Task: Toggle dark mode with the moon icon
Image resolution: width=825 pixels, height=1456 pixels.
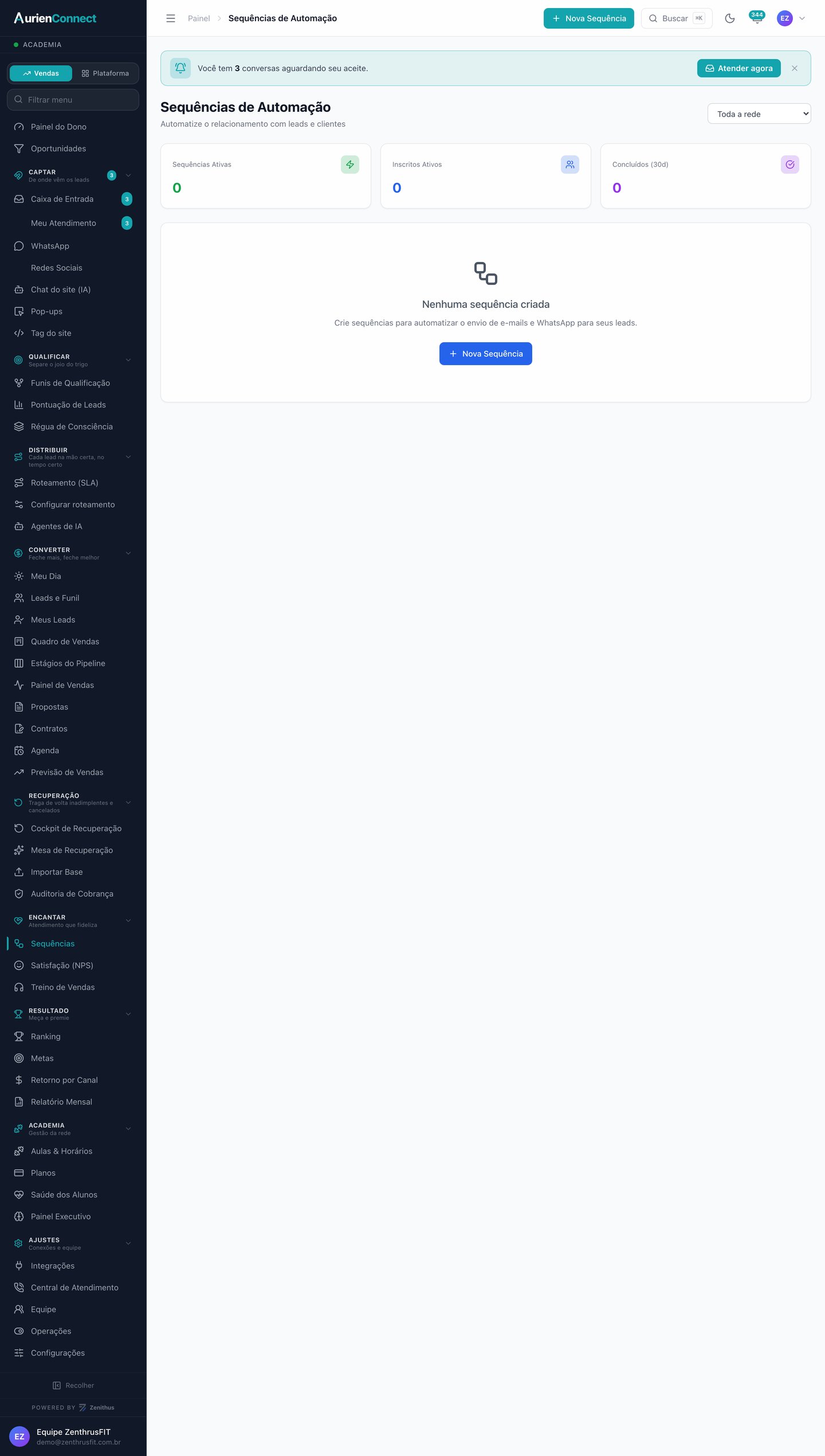Action: click(729, 18)
